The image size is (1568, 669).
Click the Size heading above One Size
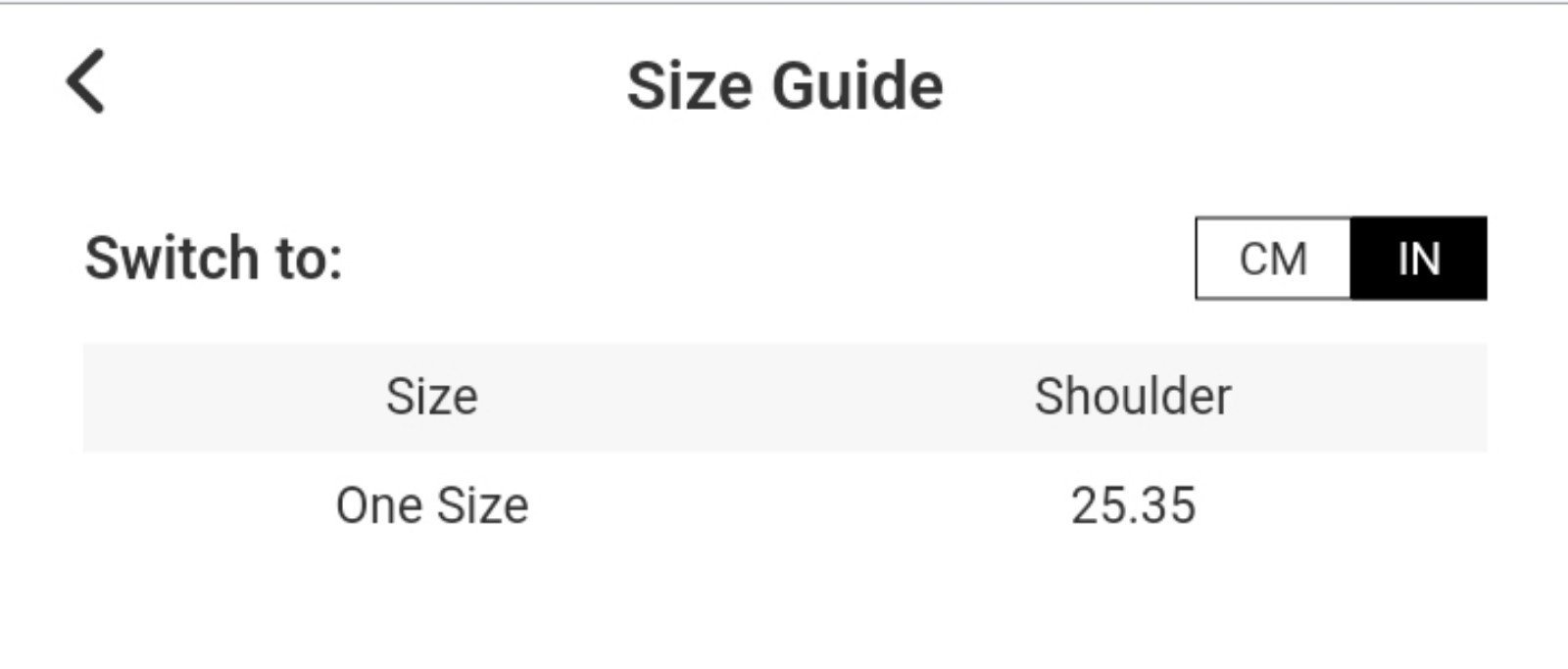pyautogui.click(x=432, y=397)
